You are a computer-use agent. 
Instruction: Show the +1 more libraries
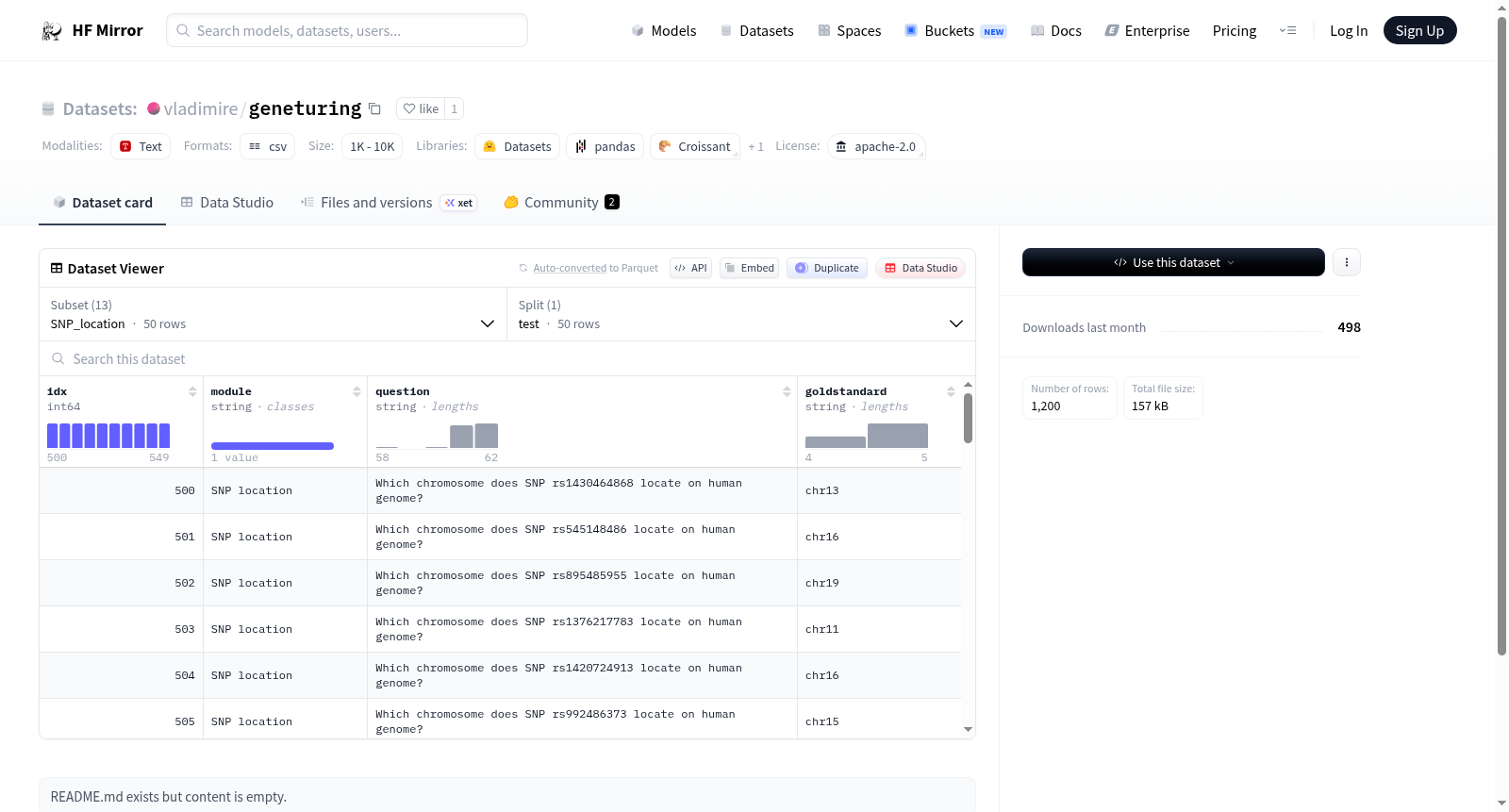point(756,146)
